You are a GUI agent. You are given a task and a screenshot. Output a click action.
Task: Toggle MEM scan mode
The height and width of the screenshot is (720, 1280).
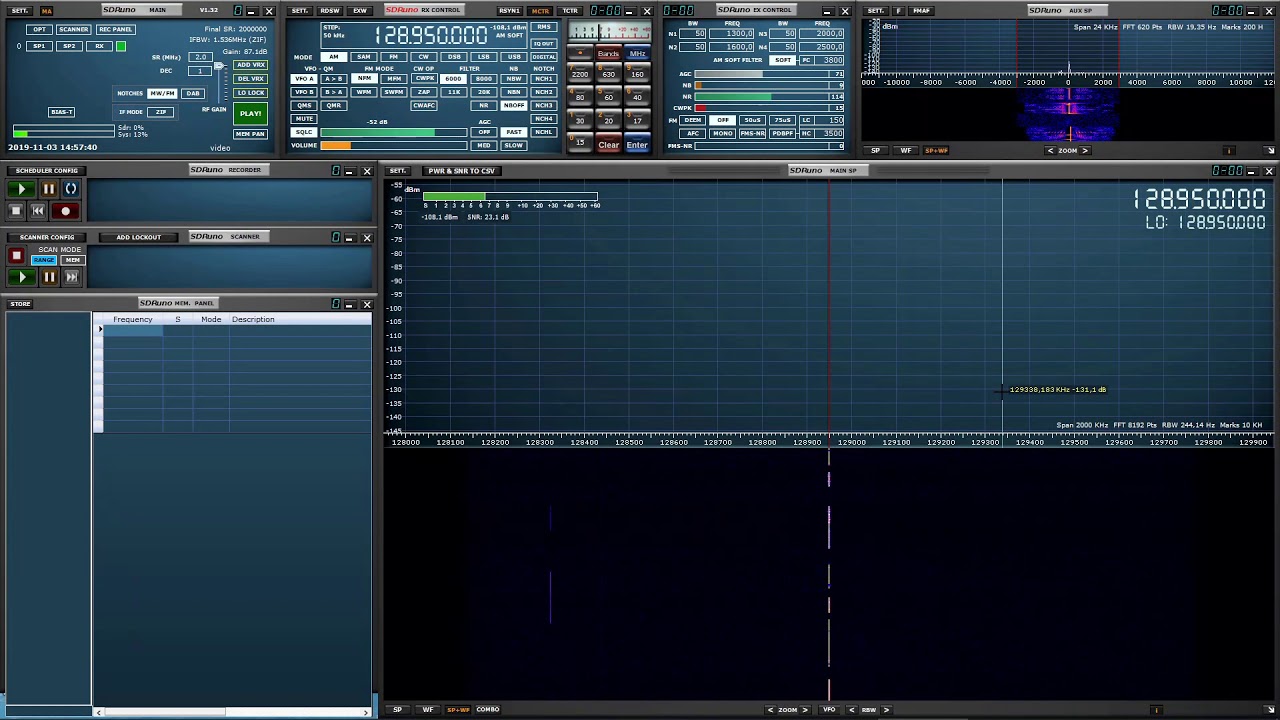click(72, 260)
